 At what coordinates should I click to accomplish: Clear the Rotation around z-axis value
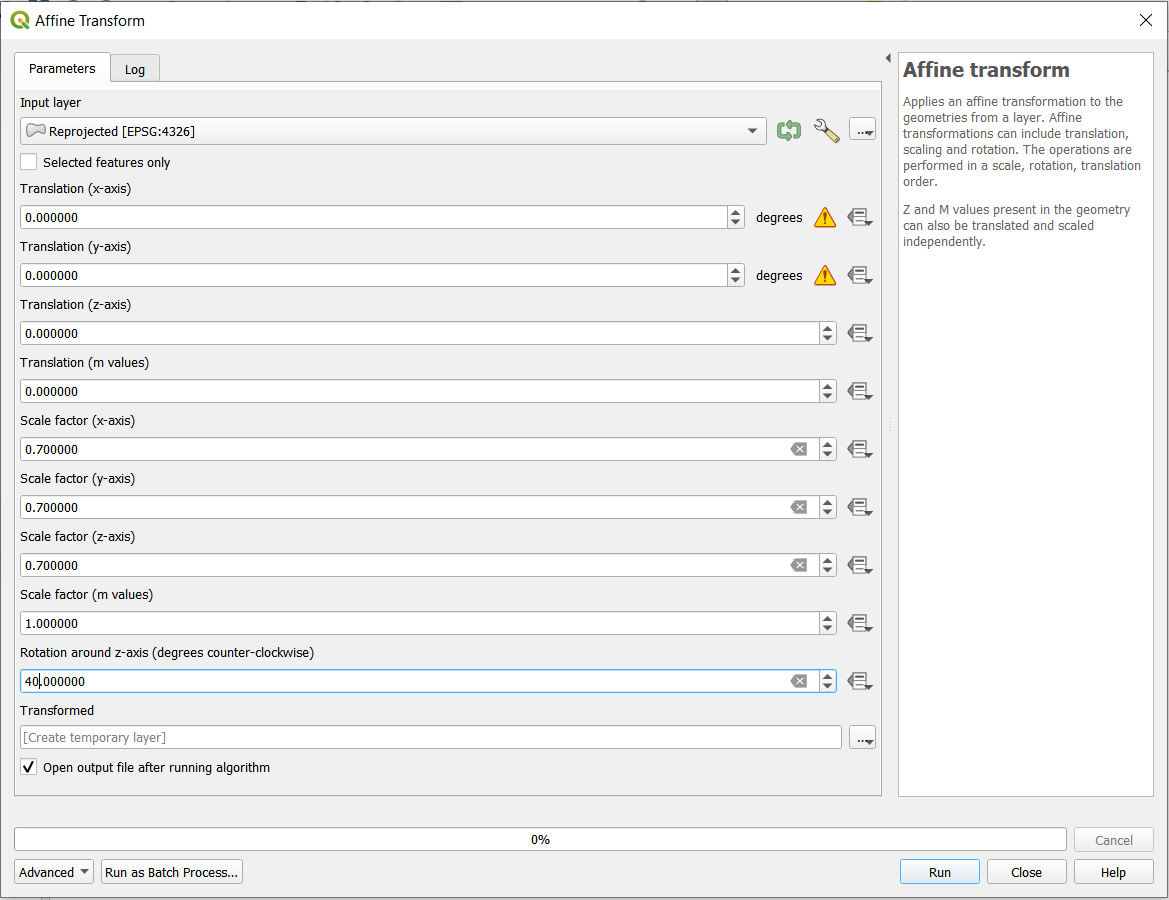click(x=799, y=682)
